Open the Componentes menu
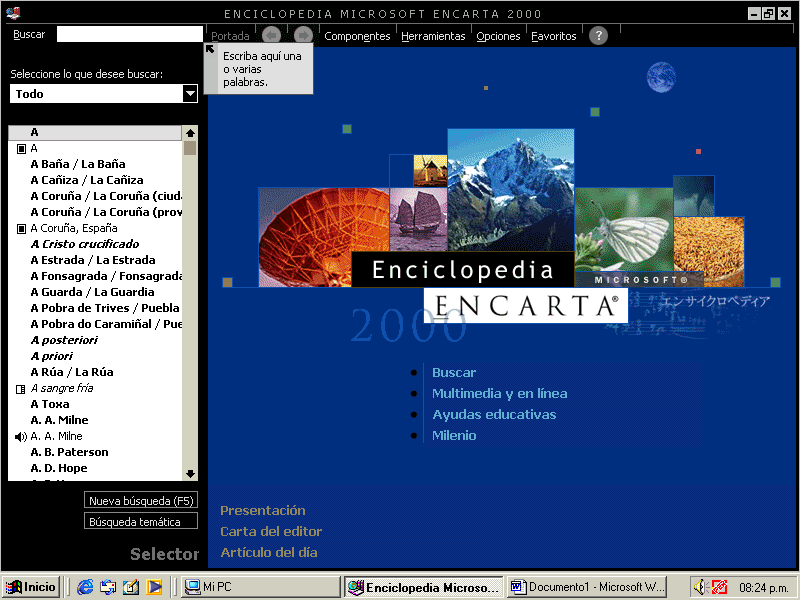 [x=357, y=36]
